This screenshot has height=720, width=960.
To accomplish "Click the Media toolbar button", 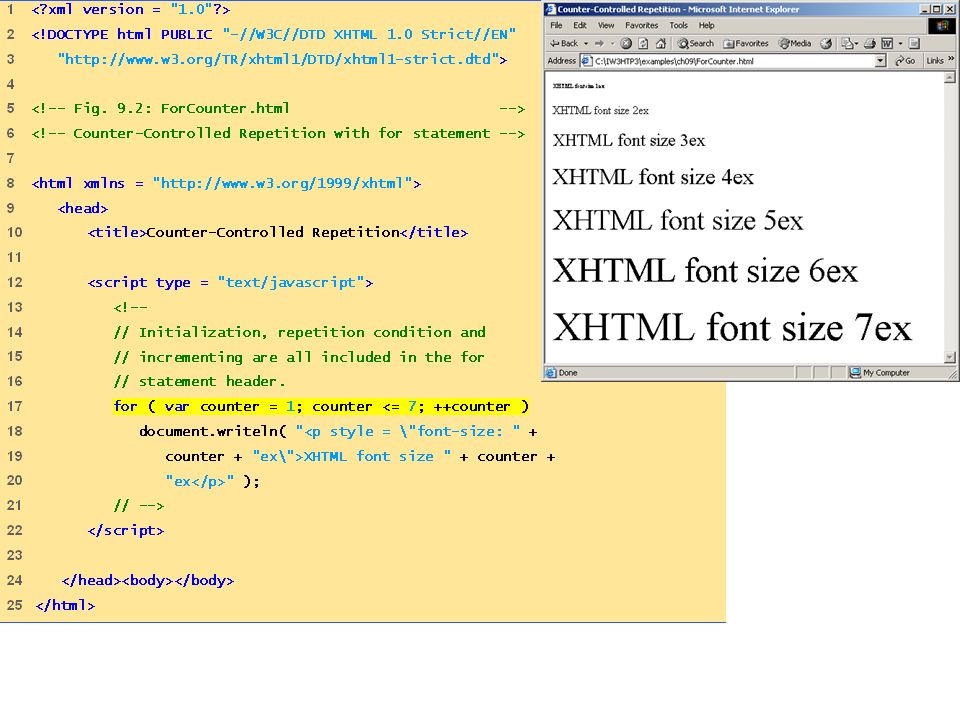I will pyautogui.click(x=795, y=43).
